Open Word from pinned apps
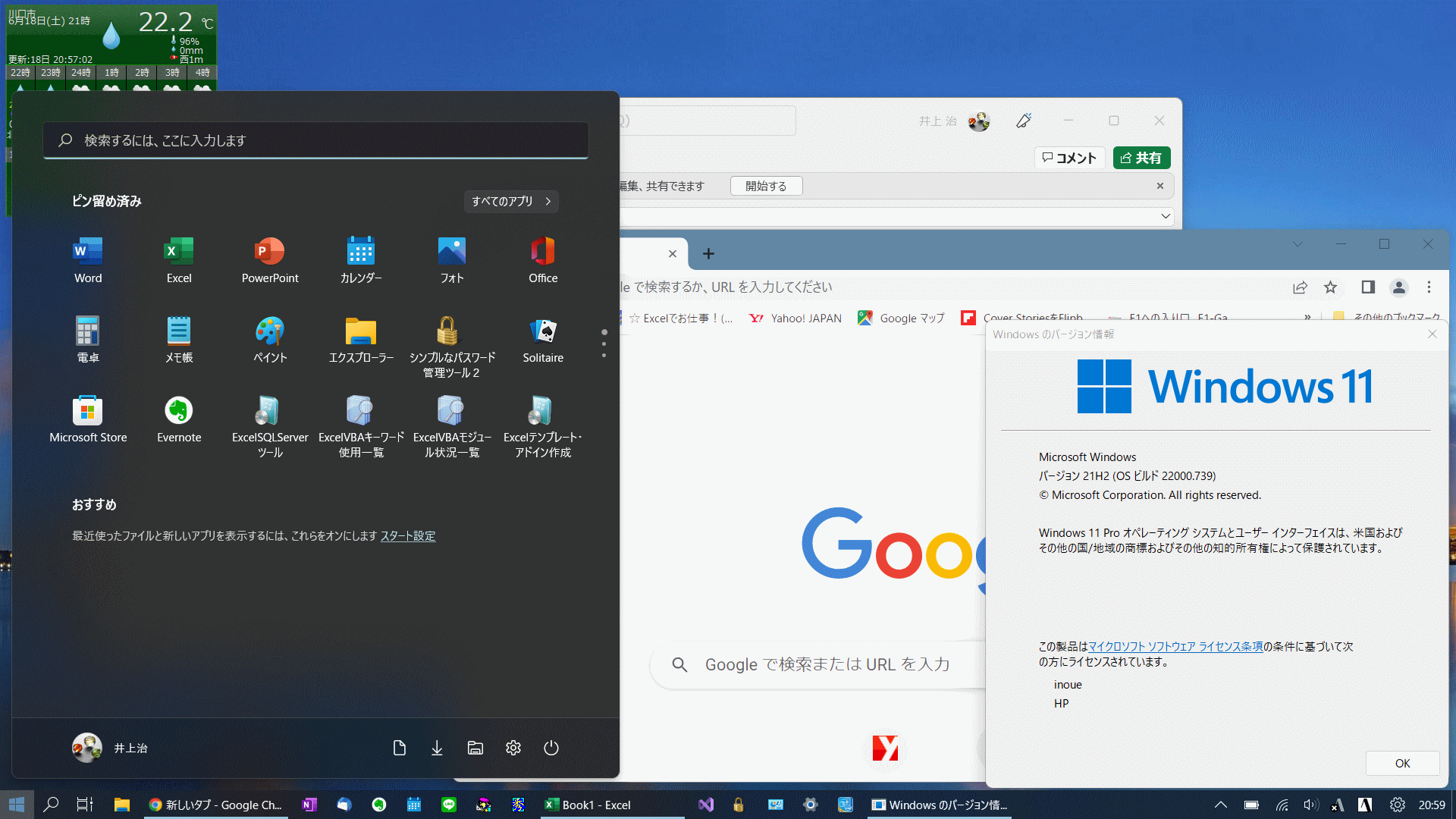1456x819 pixels. pos(88,260)
